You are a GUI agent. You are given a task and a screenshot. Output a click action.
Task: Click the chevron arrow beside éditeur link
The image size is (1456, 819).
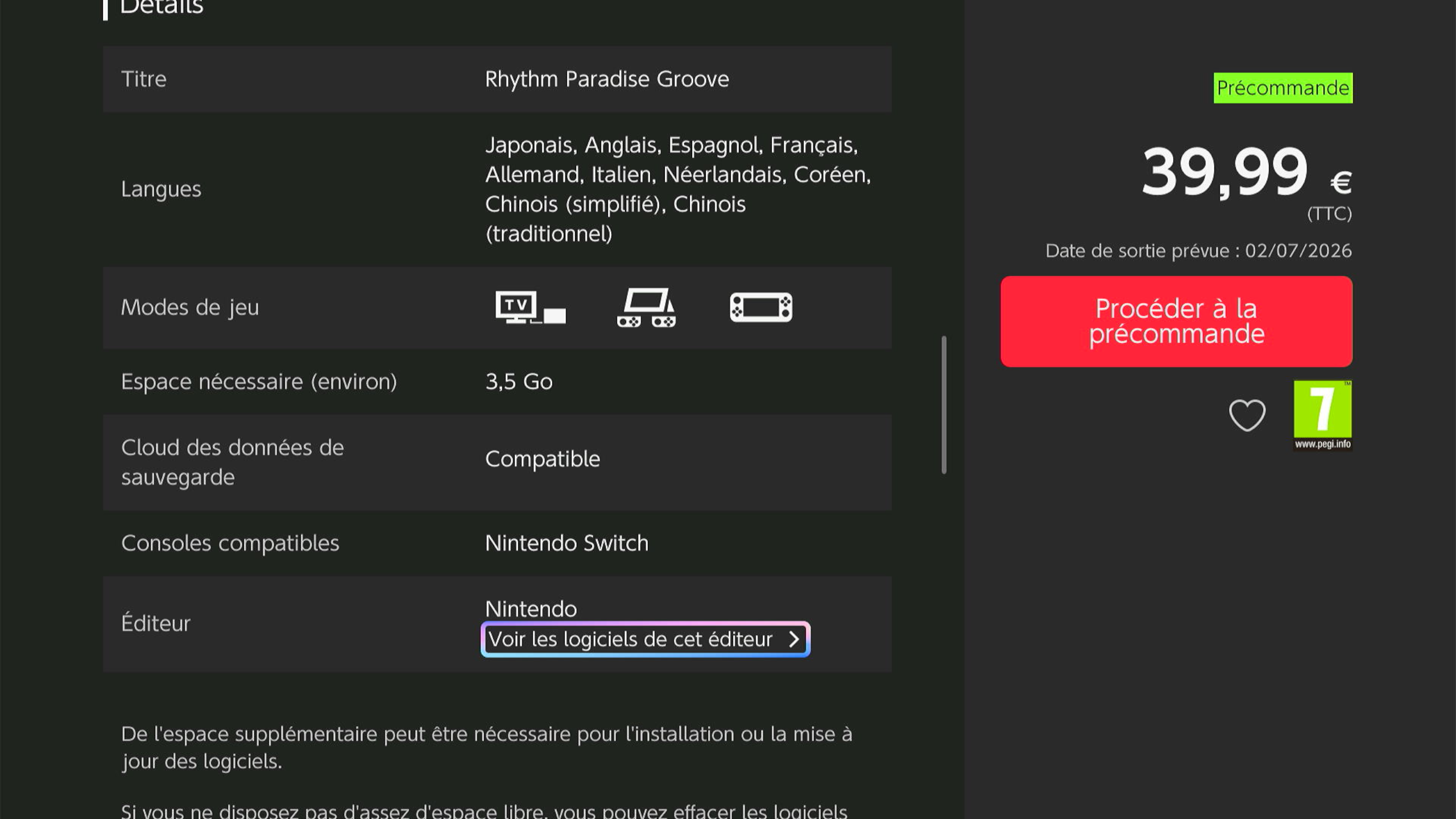pyautogui.click(x=794, y=639)
